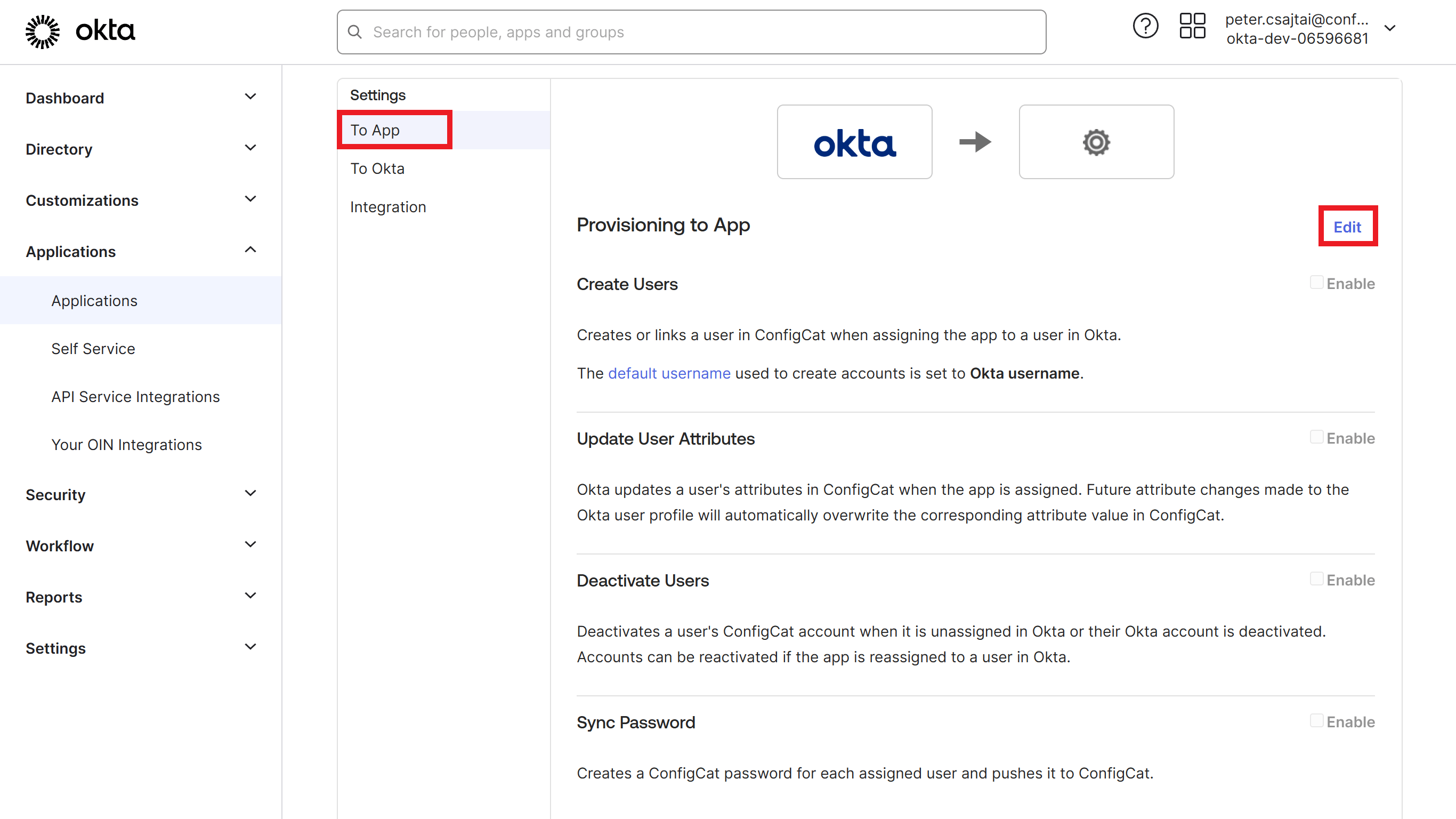Click the apps grid icon near the account name
Image resolution: width=1456 pixels, height=819 pixels.
click(1193, 26)
